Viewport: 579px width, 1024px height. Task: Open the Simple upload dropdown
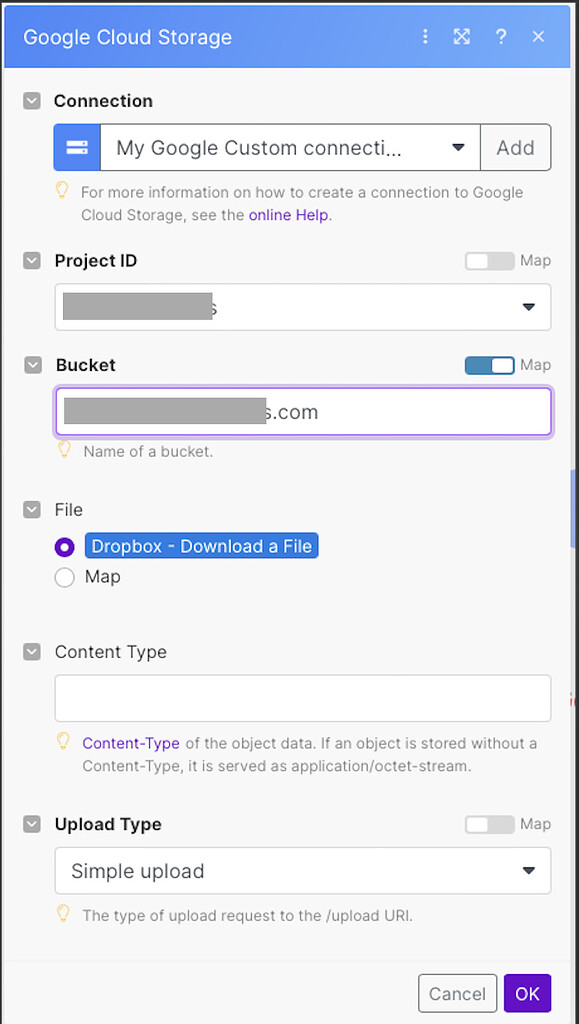coord(303,871)
